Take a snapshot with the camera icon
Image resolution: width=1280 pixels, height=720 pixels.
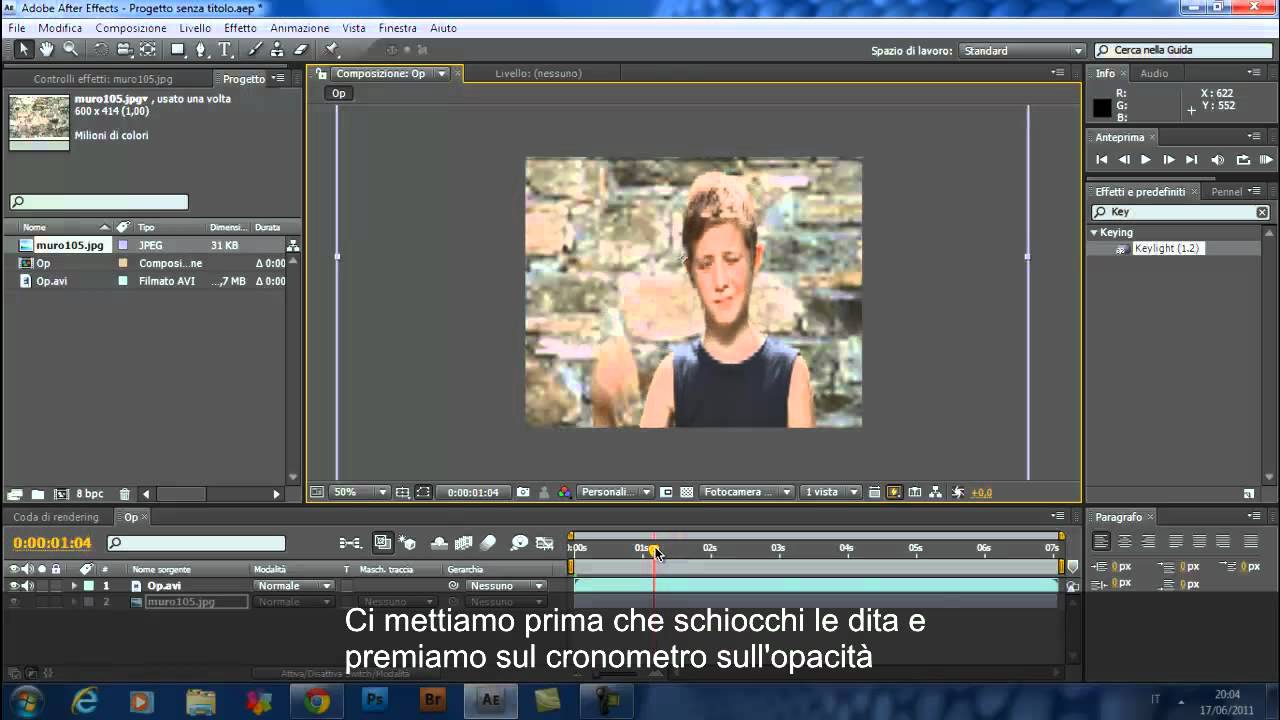tap(523, 492)
